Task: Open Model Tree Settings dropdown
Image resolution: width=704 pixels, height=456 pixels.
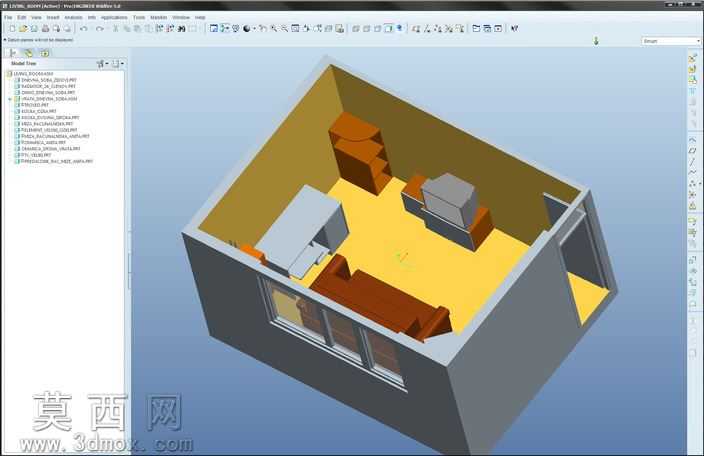Action: 118,64
